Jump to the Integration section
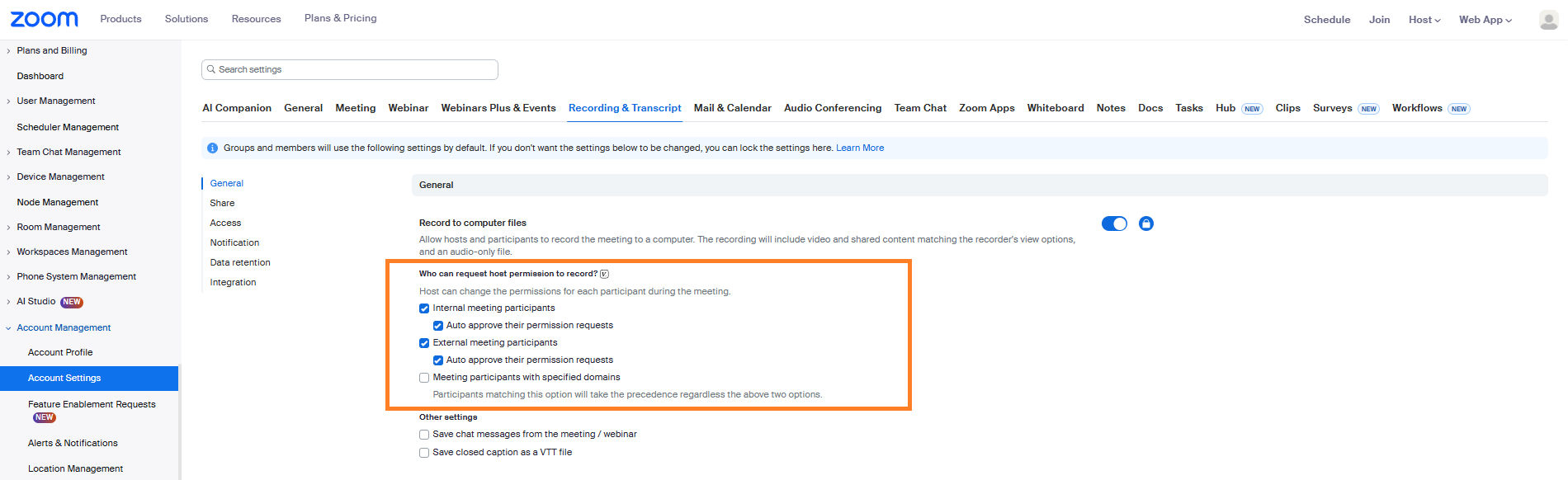This screenshot has height=480, width=1568. pyautogui.click(x=233, y=282)
